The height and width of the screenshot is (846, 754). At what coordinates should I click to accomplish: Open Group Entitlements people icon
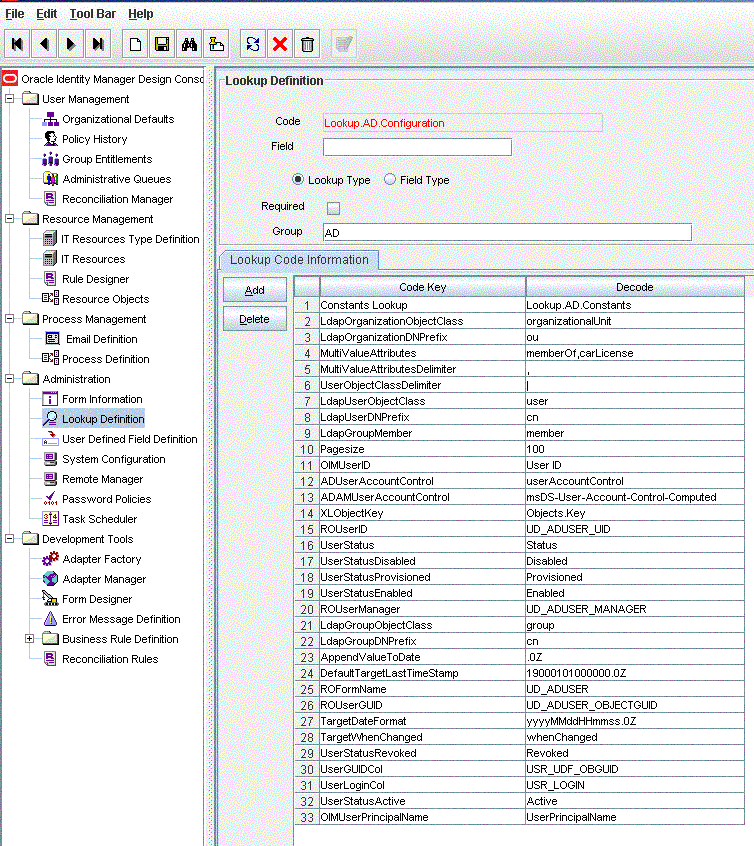click(50, 159)
